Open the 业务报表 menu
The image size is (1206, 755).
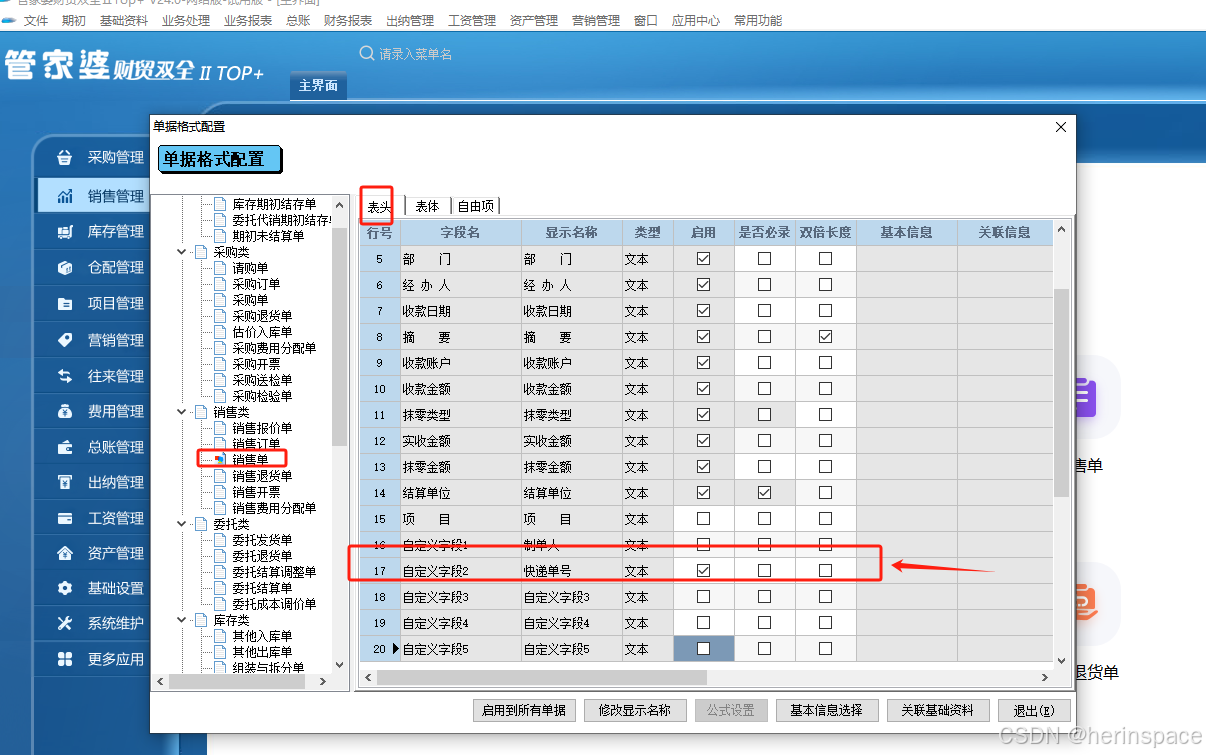click(x=247, y=20)
